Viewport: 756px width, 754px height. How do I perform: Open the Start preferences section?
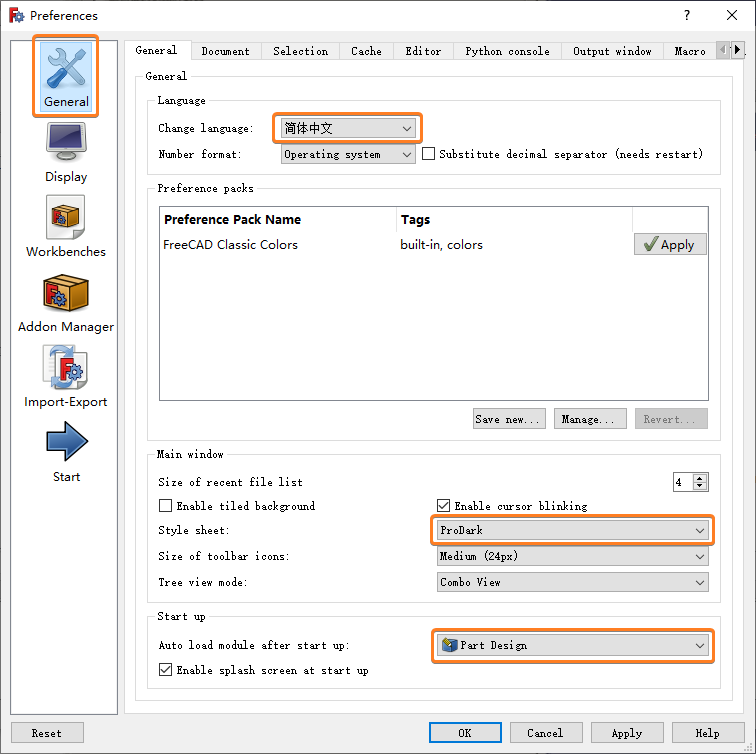pyautogui.click(x=66, y=452)
